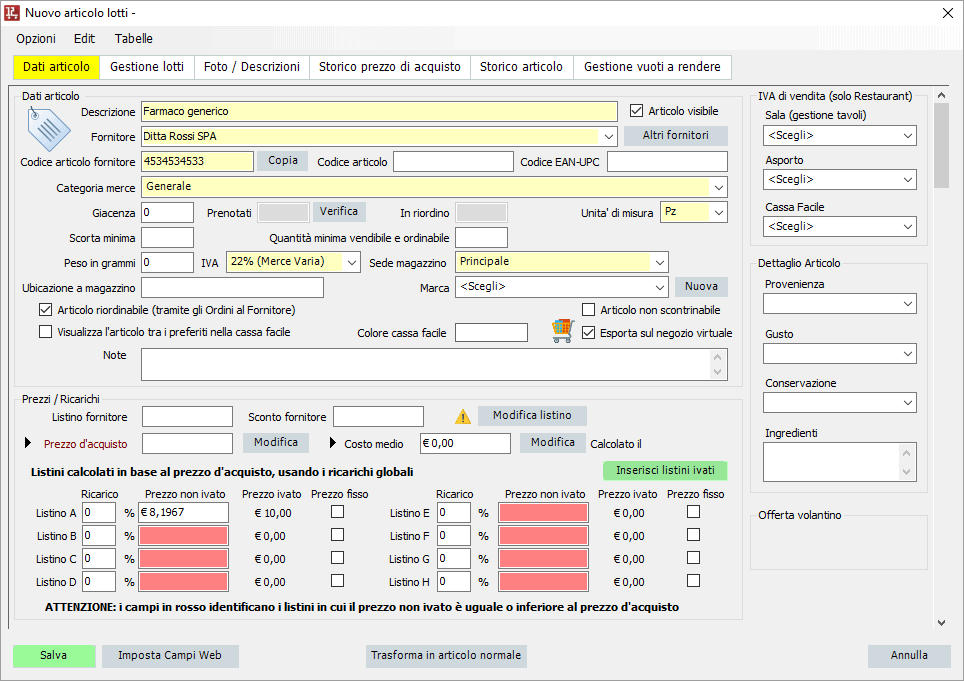The image size is (964, 681).
Task: Click Altri fornitori button
Action: coord(676,135)
